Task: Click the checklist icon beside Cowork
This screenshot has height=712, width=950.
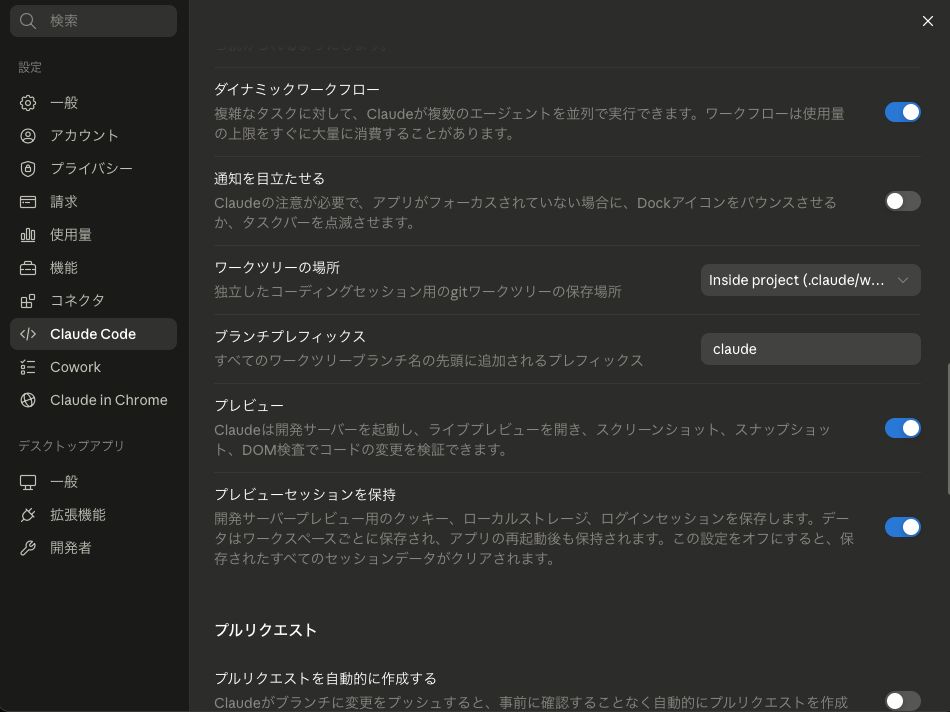Action: coord(28,367)
